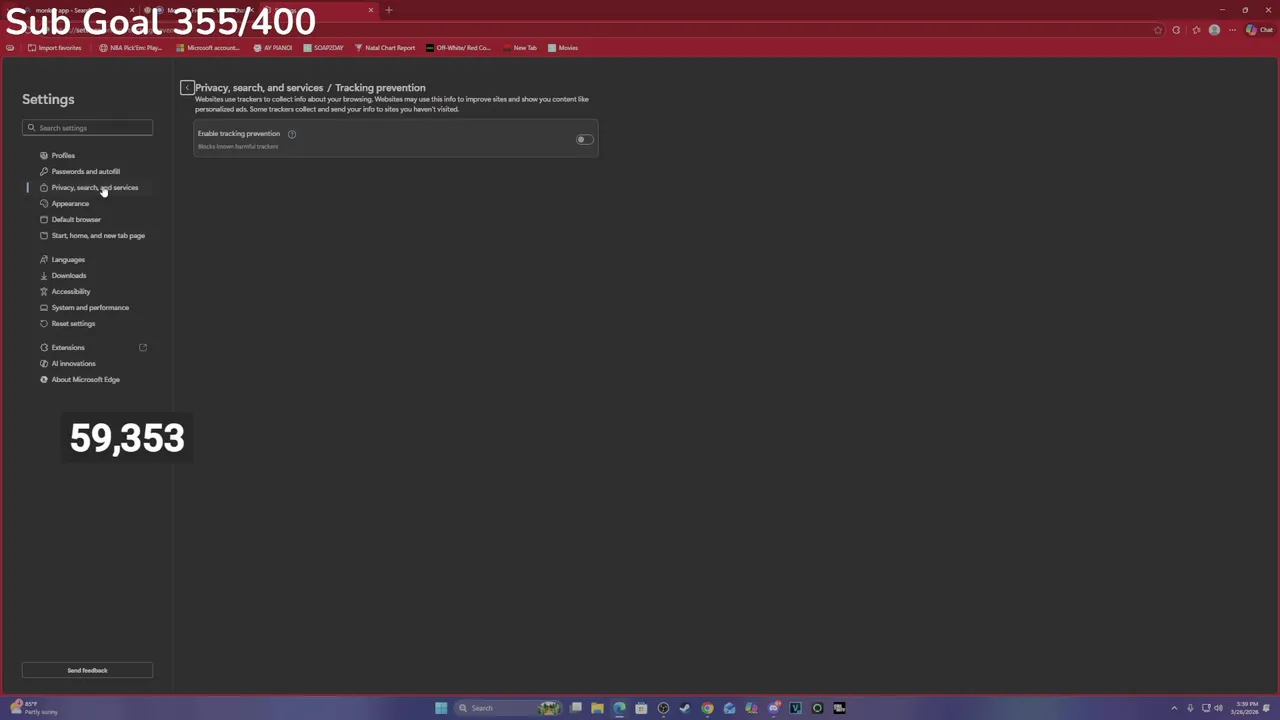Screen dimensions: 1280x720
Task: Click the Extensions external link icon
Action: pos(143,347)
